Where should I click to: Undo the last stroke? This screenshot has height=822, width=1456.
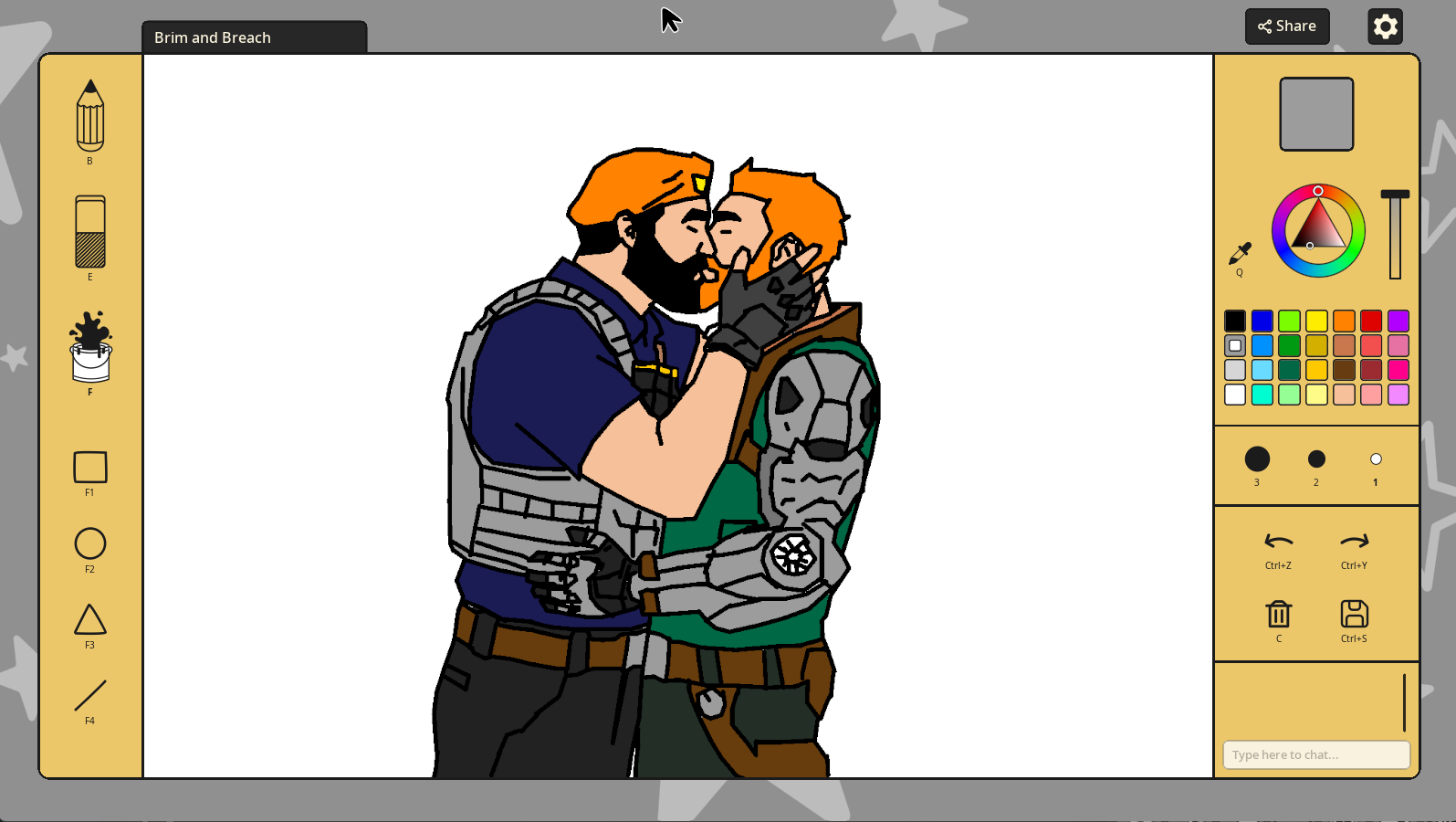click(1278, 542)
